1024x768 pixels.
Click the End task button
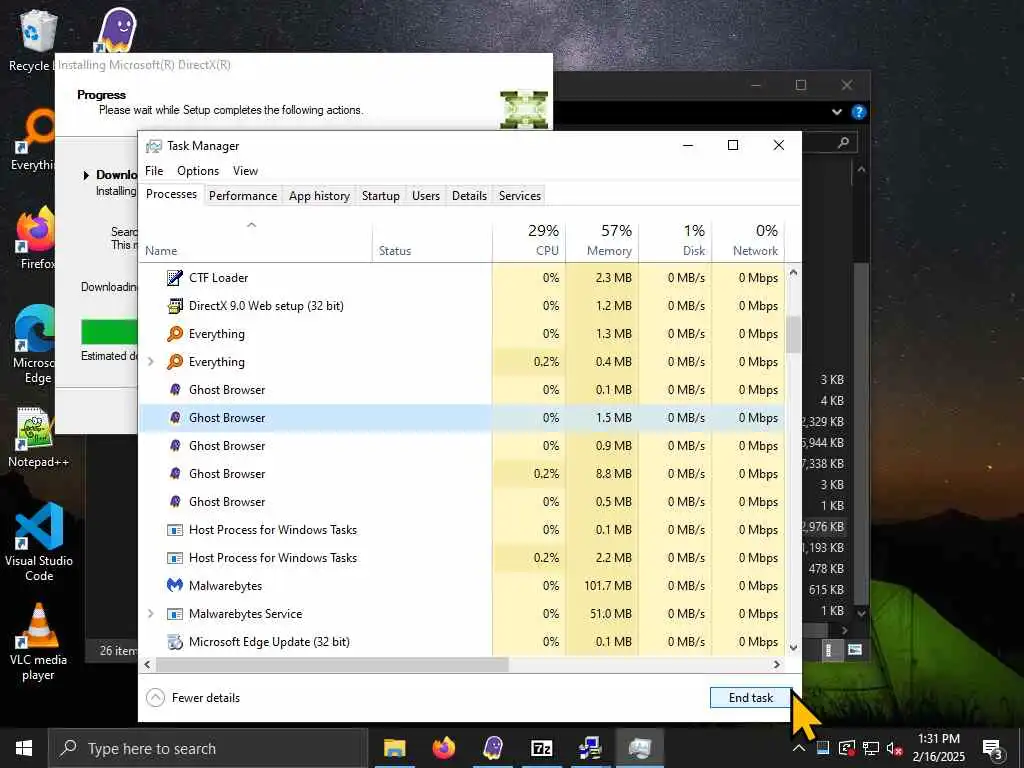pos(751,697)
